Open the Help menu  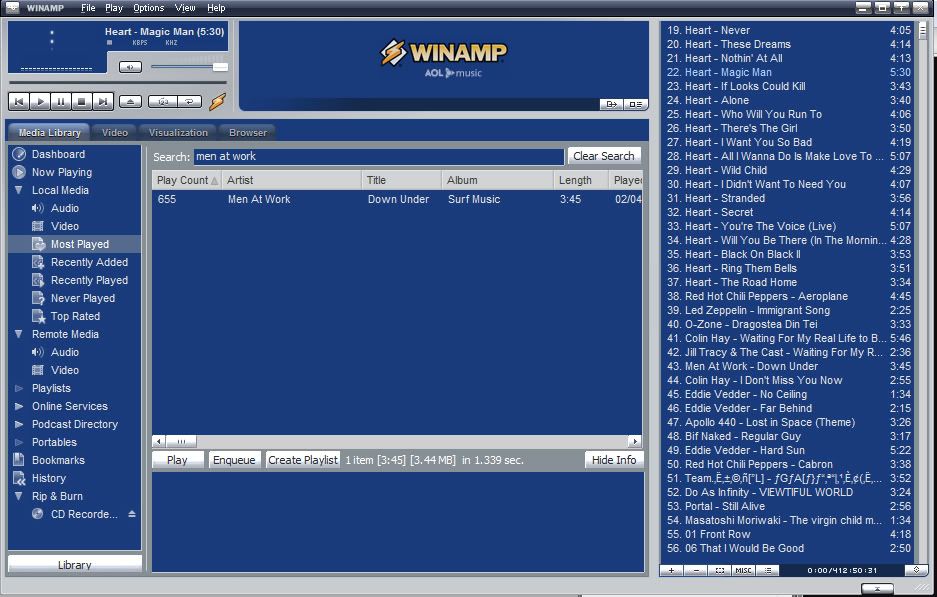(x=216, y=8)
